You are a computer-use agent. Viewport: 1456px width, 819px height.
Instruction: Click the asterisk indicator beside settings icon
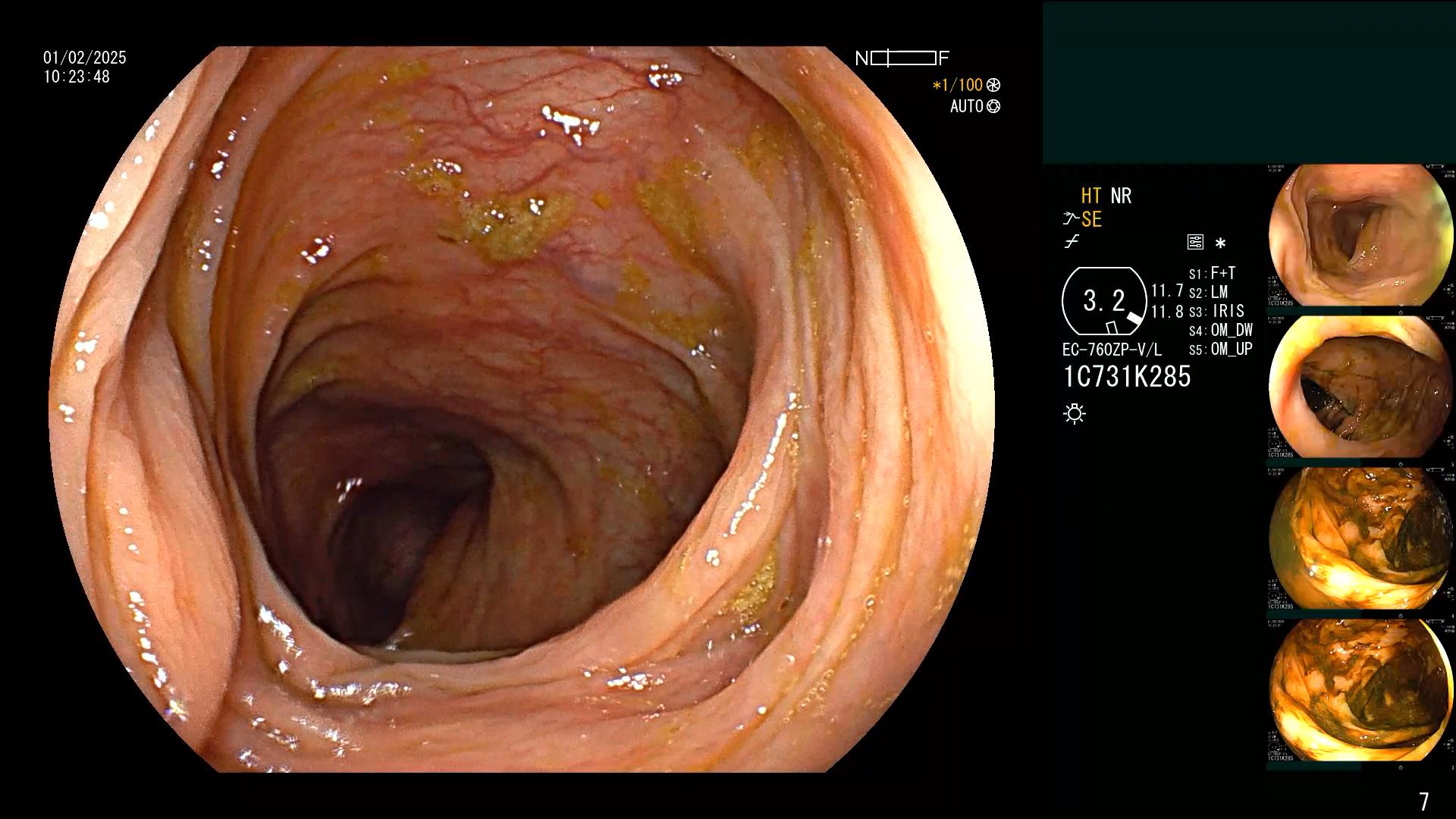point(1220,243)
